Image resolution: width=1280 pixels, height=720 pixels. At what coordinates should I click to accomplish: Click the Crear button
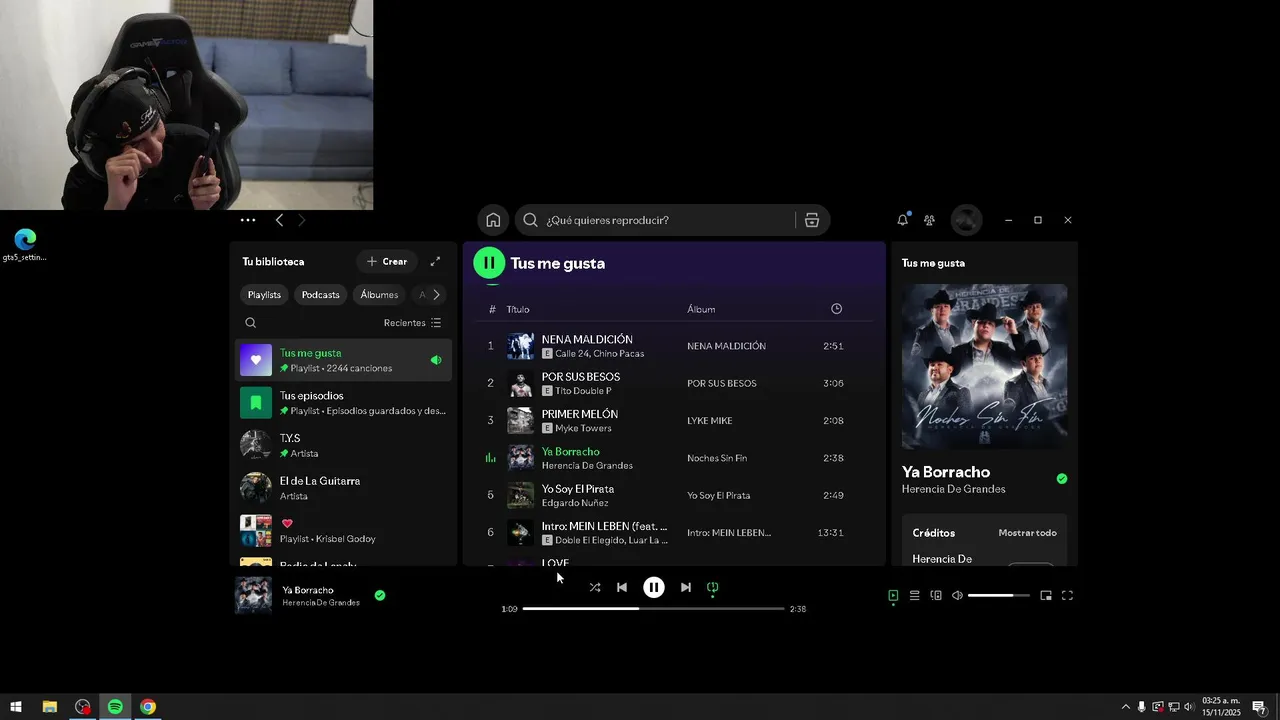tap(387, 262)
